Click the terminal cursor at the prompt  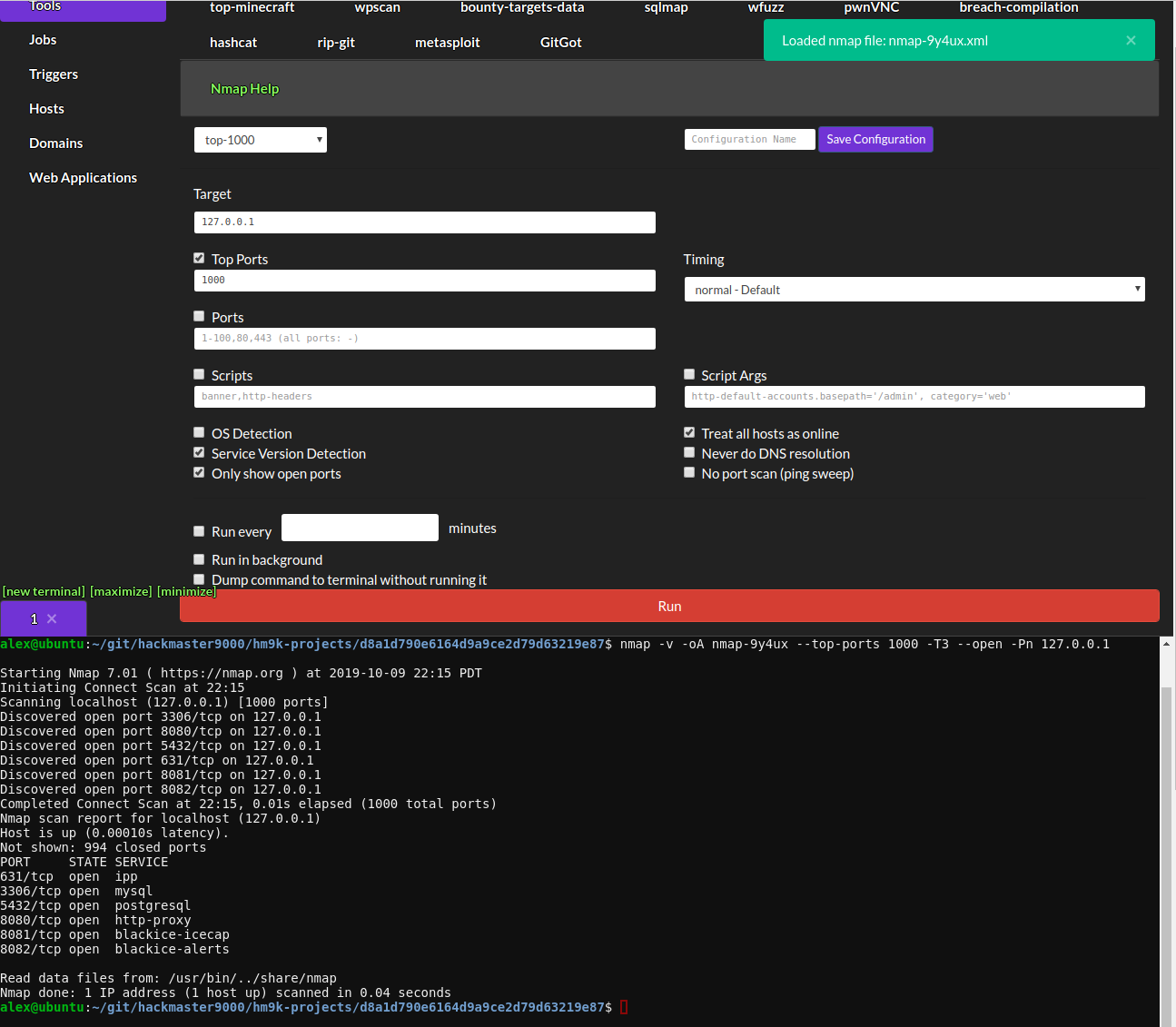coord(624,1007)
